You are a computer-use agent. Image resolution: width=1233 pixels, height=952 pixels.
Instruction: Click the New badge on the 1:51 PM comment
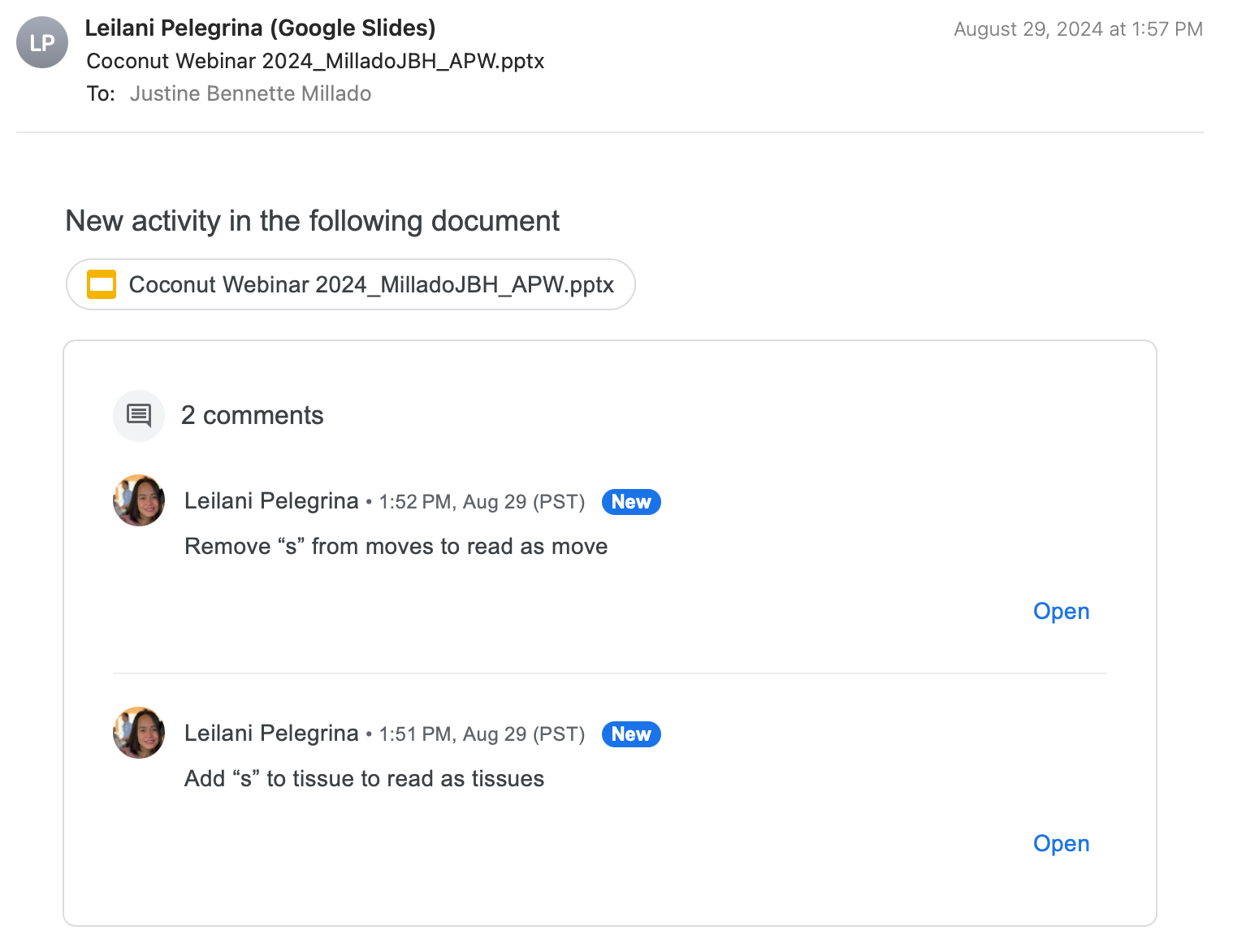pos(631,734)
